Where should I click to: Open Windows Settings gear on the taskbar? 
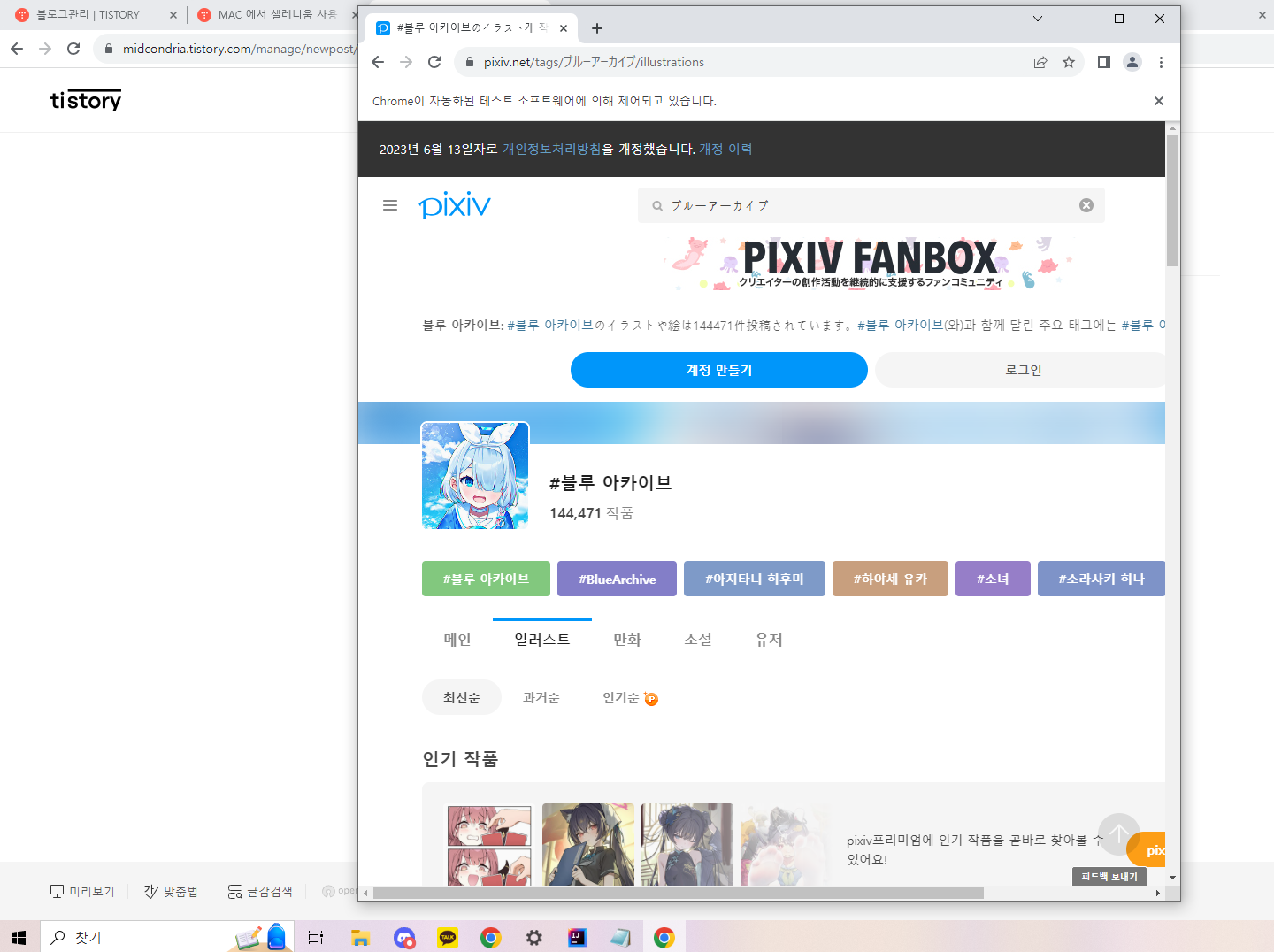click(534, 937)
